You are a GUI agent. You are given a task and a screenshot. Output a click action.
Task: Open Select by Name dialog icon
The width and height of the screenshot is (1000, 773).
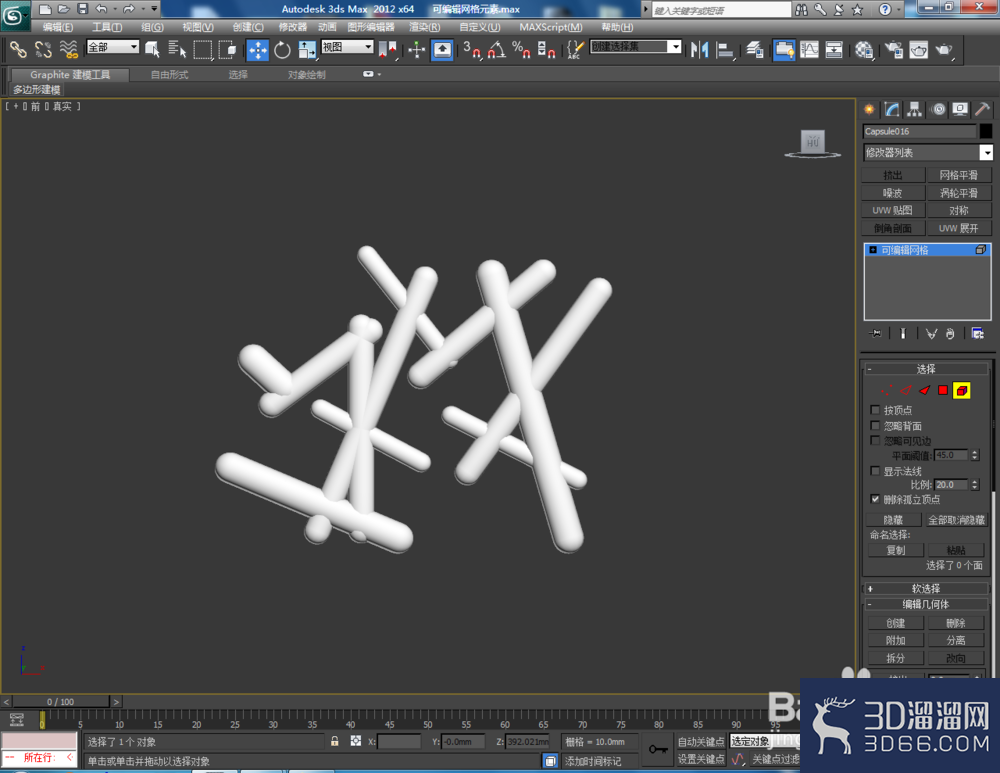point(177,49)
